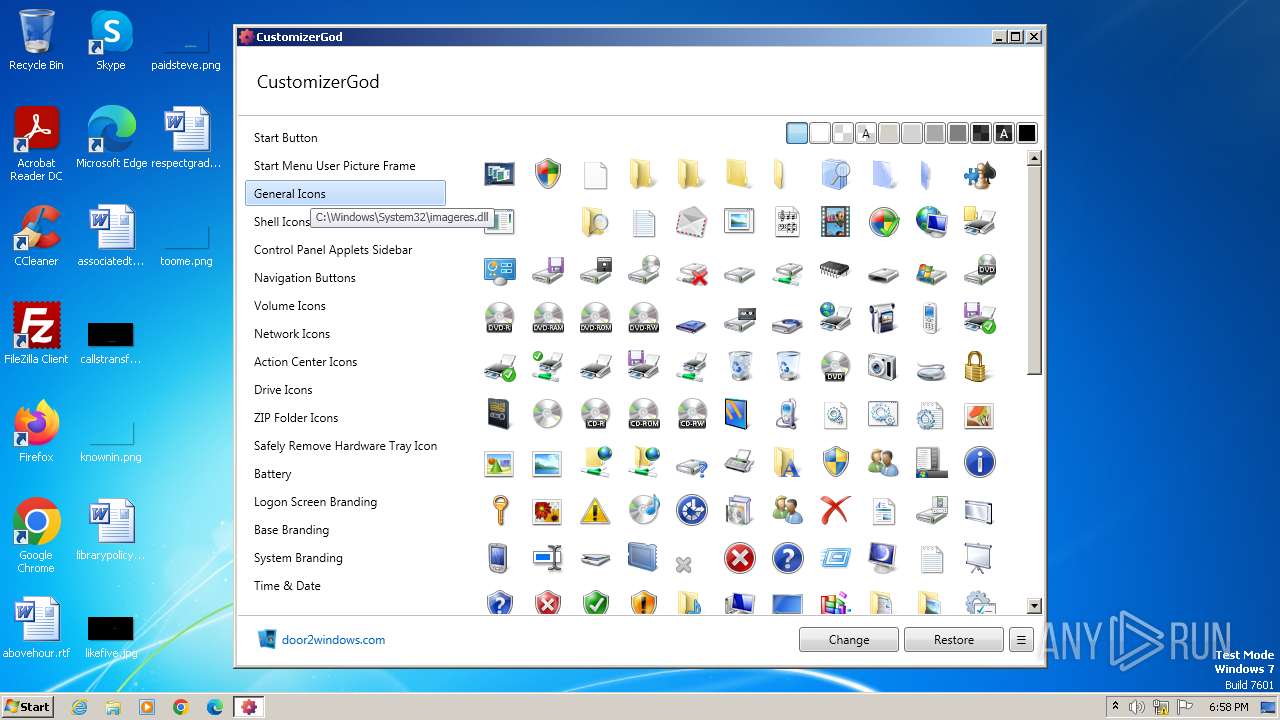1280x720 pixels.
Task: Open the System Branding category
Action: click(298, 558)
